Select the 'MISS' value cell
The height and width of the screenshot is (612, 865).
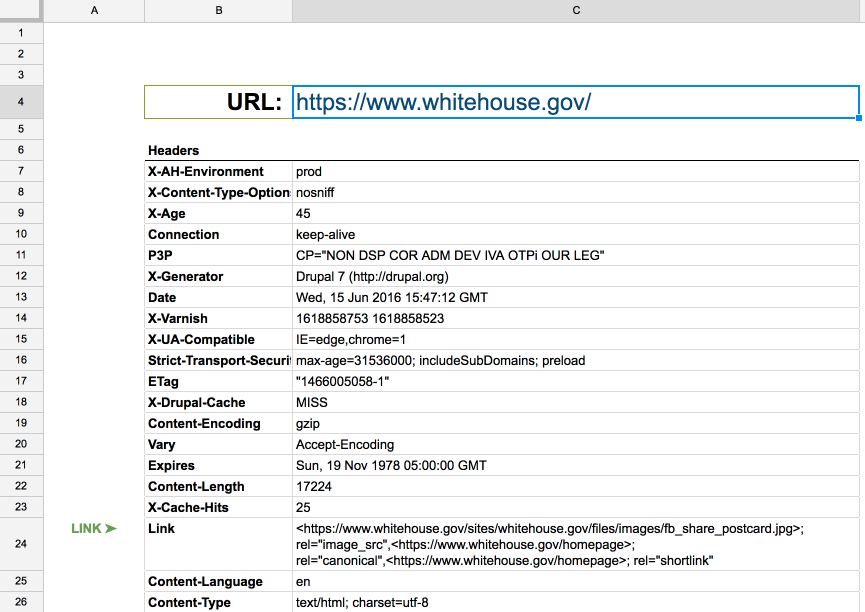point(575,402)
